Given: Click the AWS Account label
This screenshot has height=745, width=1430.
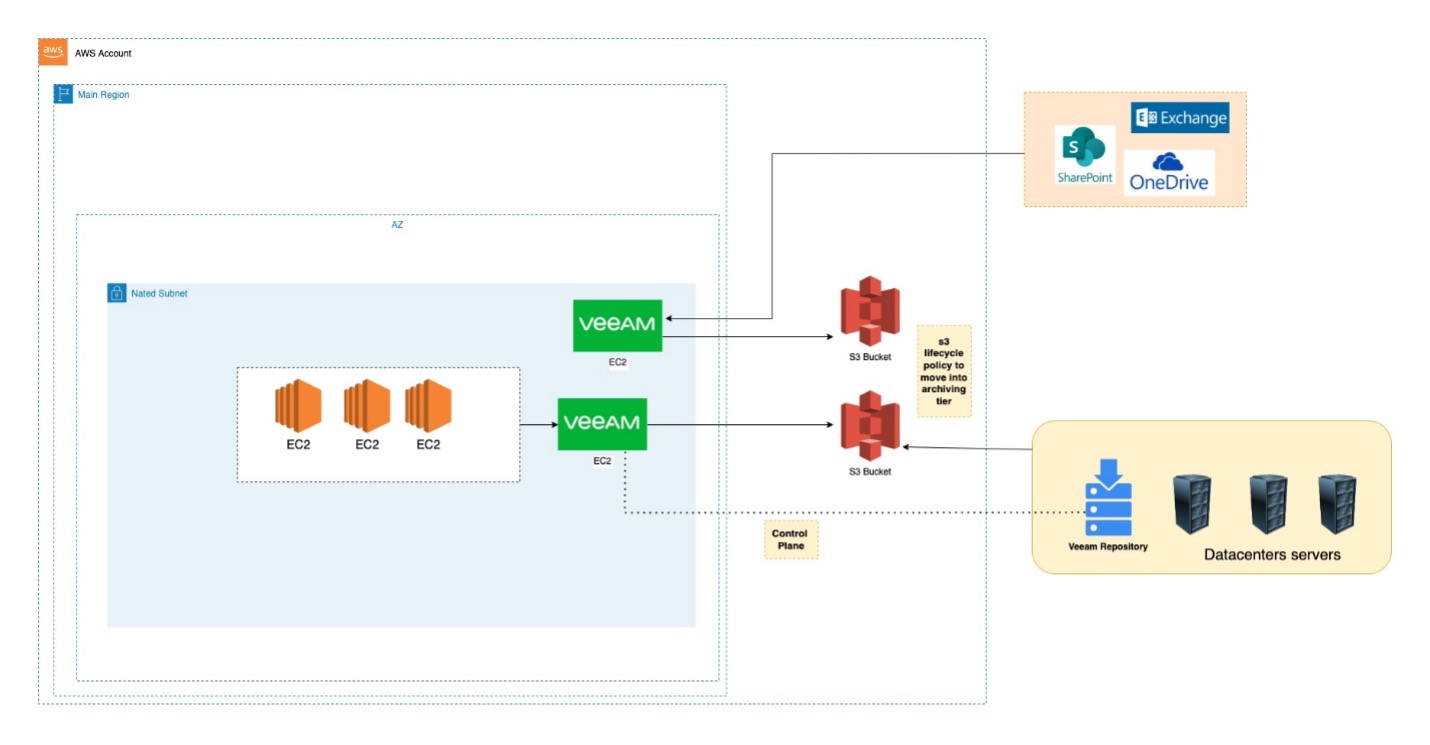Looking at the screenshot, I should click(x=103, y=53).
